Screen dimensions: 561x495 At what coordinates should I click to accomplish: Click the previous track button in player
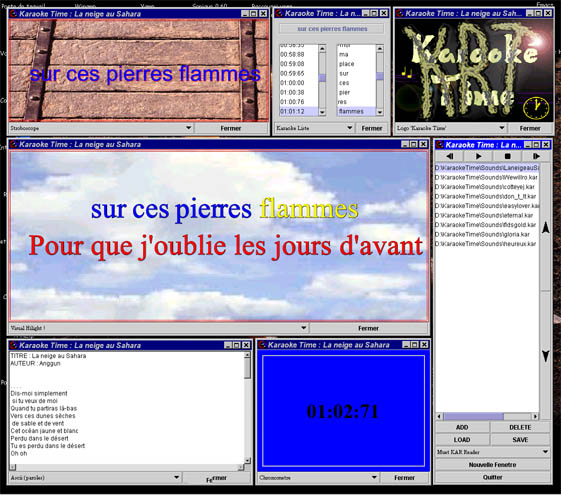coord(449,156)
